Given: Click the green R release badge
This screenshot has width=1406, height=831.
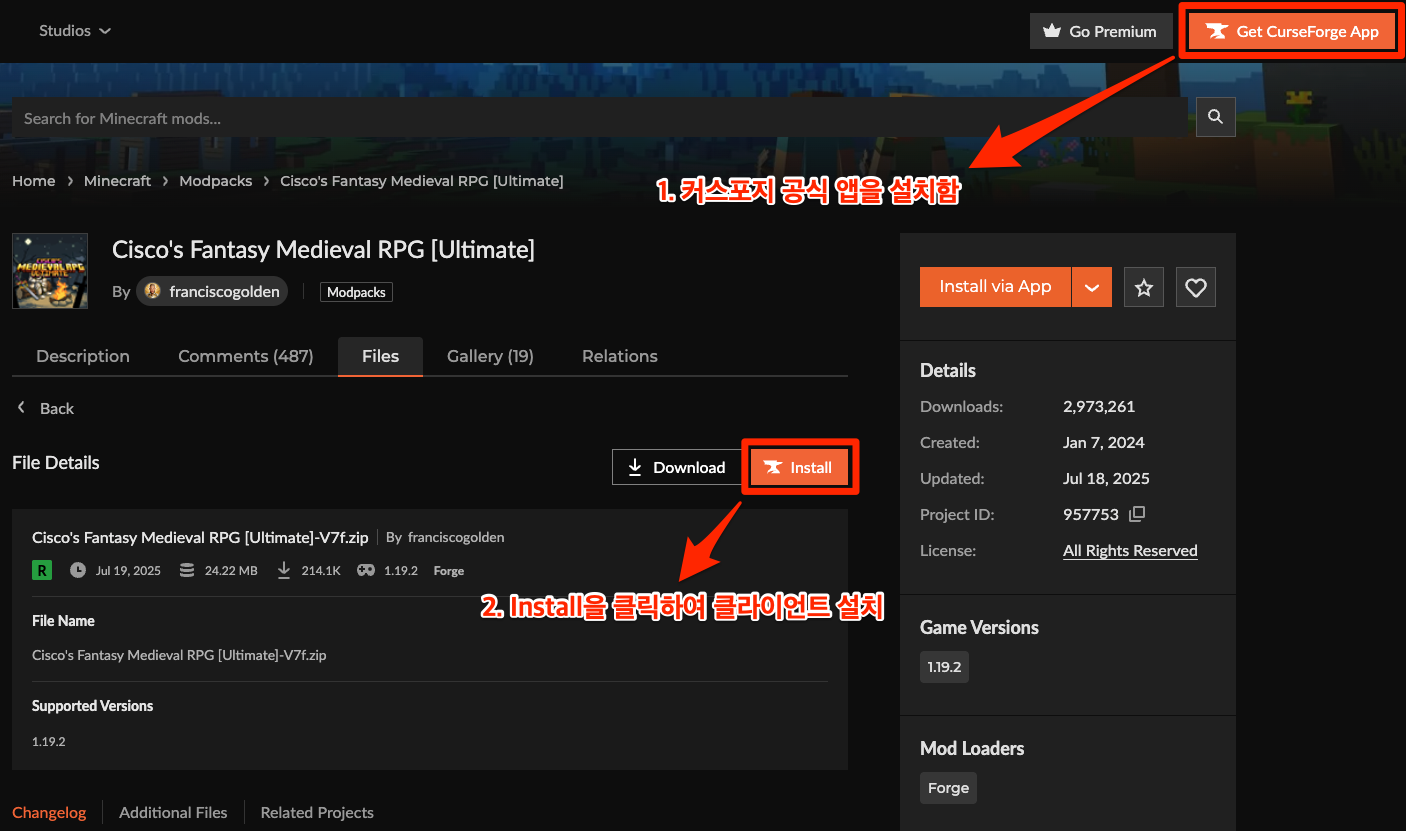Looking at the screenshot, I should click(42, 570).
